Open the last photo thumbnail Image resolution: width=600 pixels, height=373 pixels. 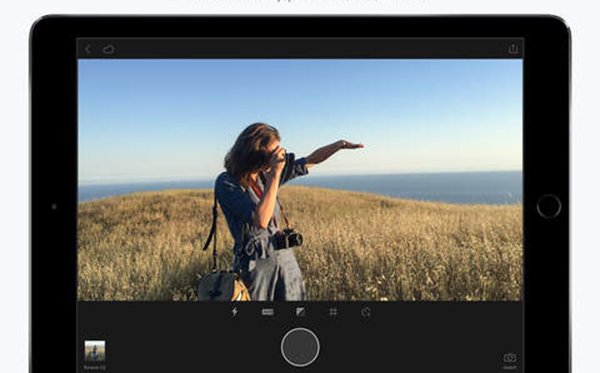(x=95, y=351)
